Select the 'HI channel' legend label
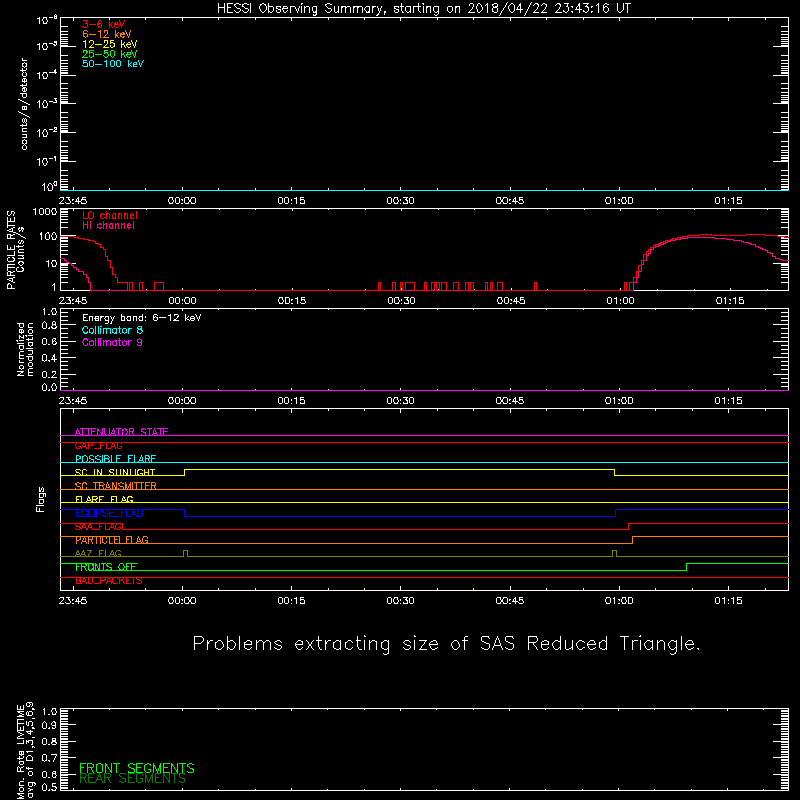 tap(108, 226)
